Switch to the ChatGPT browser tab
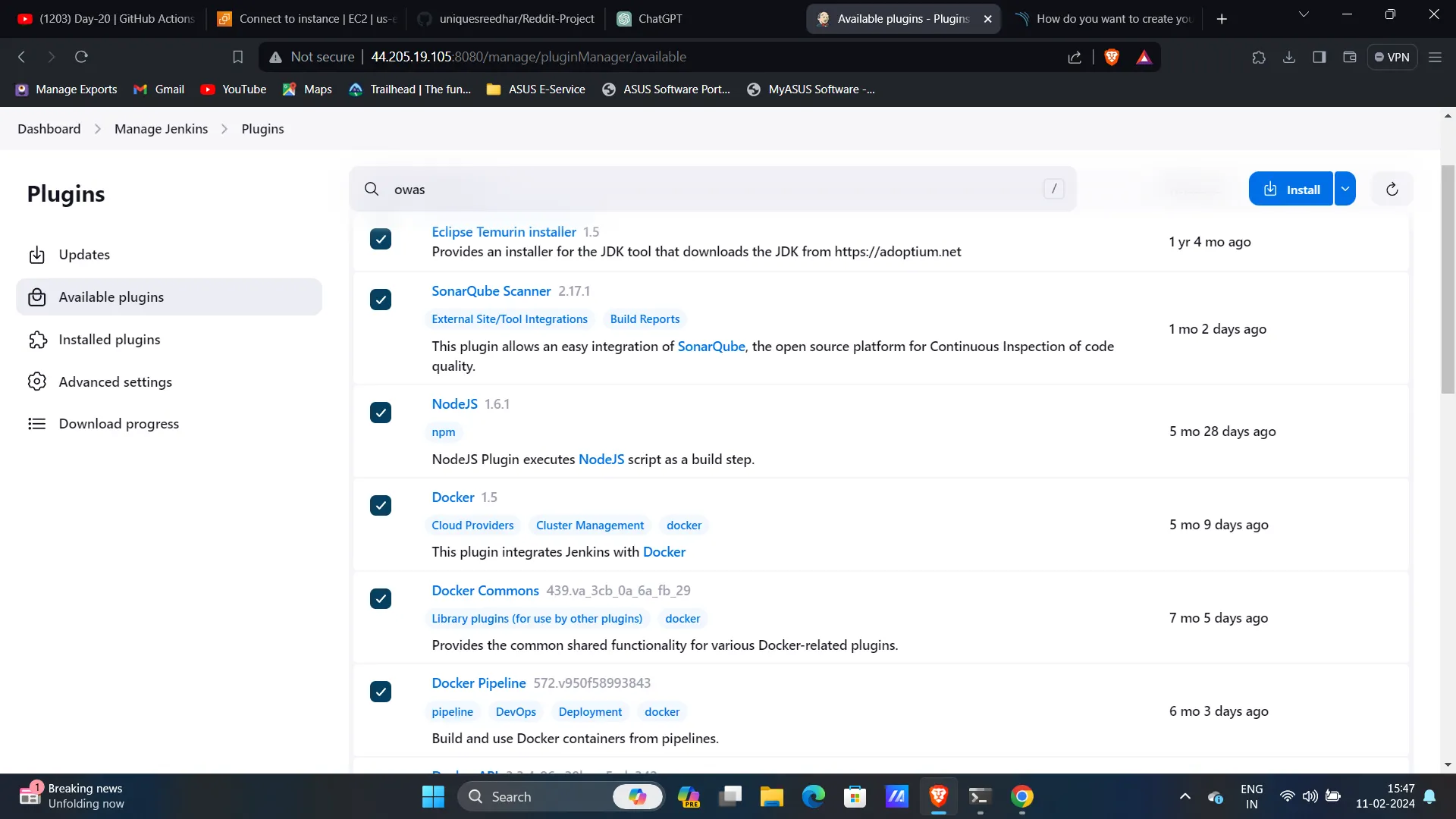 (660, 19)
